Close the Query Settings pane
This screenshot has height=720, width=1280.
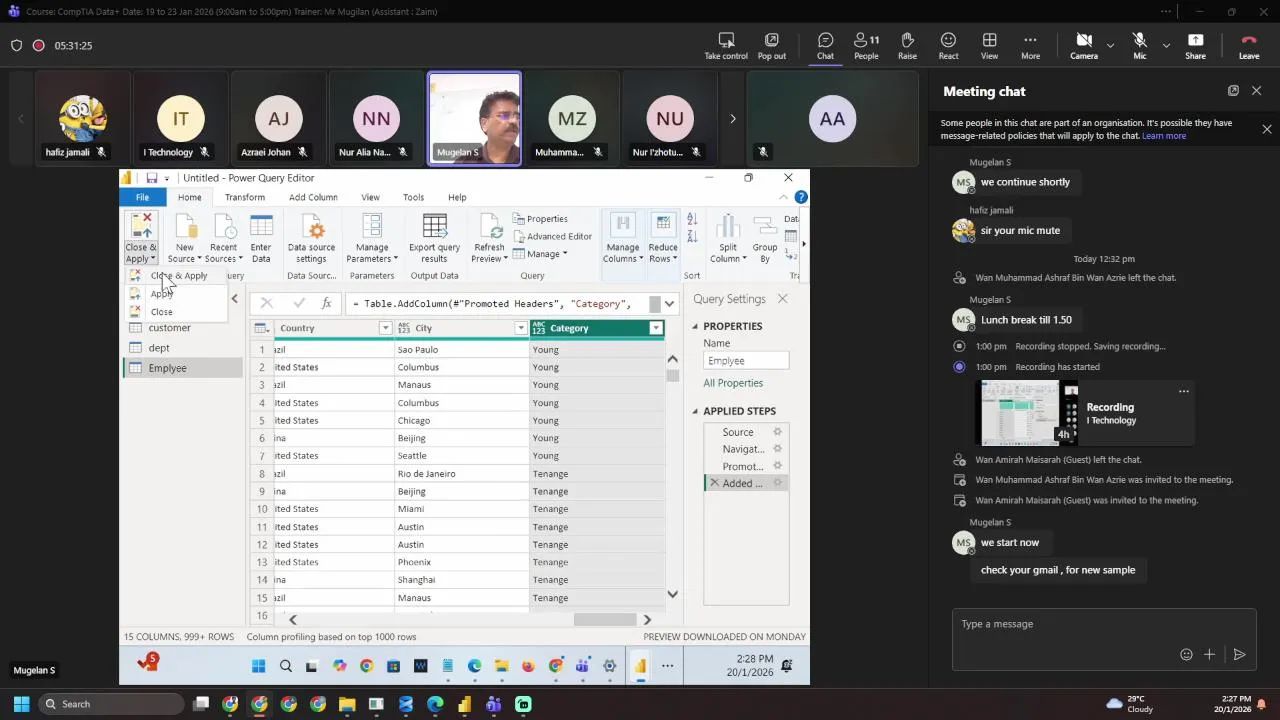point(783,299)
